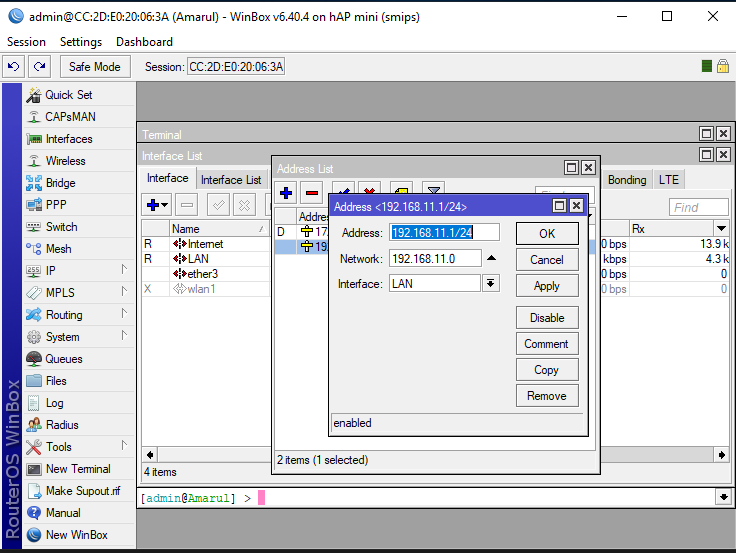Screen dimensions: 736x553
Task: Add new address with blue plus
Action: (286, 193)
